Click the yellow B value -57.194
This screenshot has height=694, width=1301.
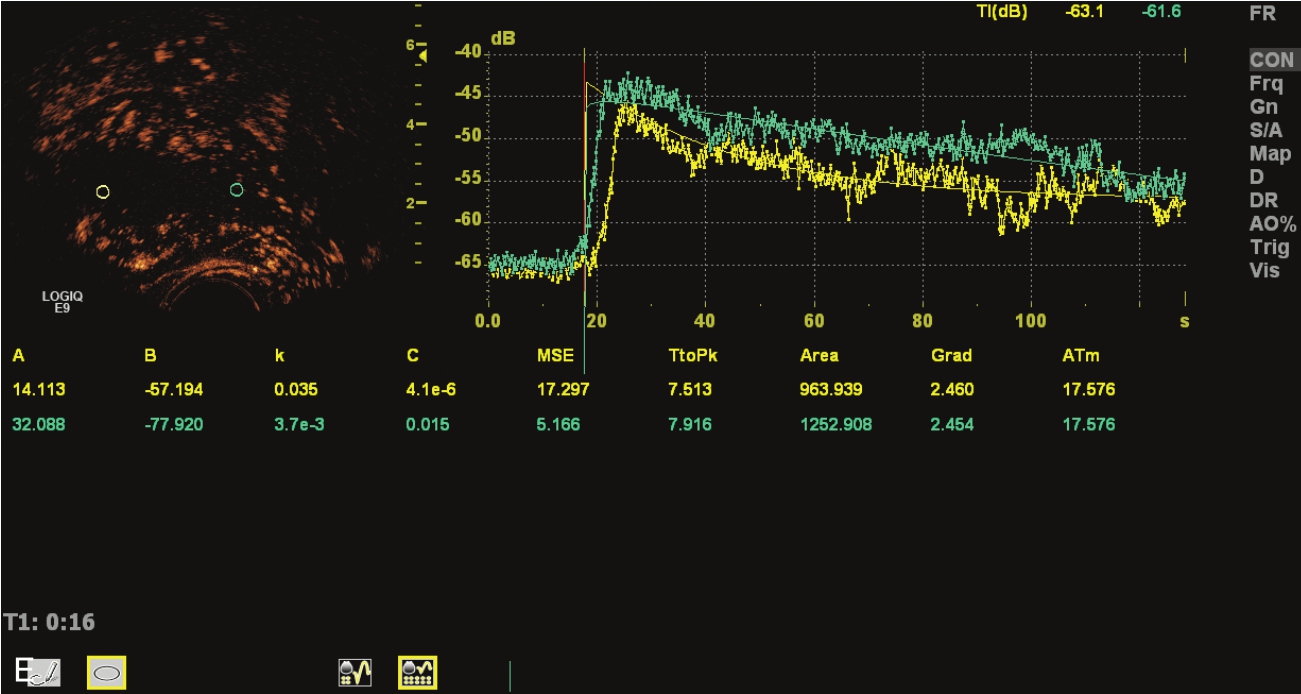tap(173, 390)
